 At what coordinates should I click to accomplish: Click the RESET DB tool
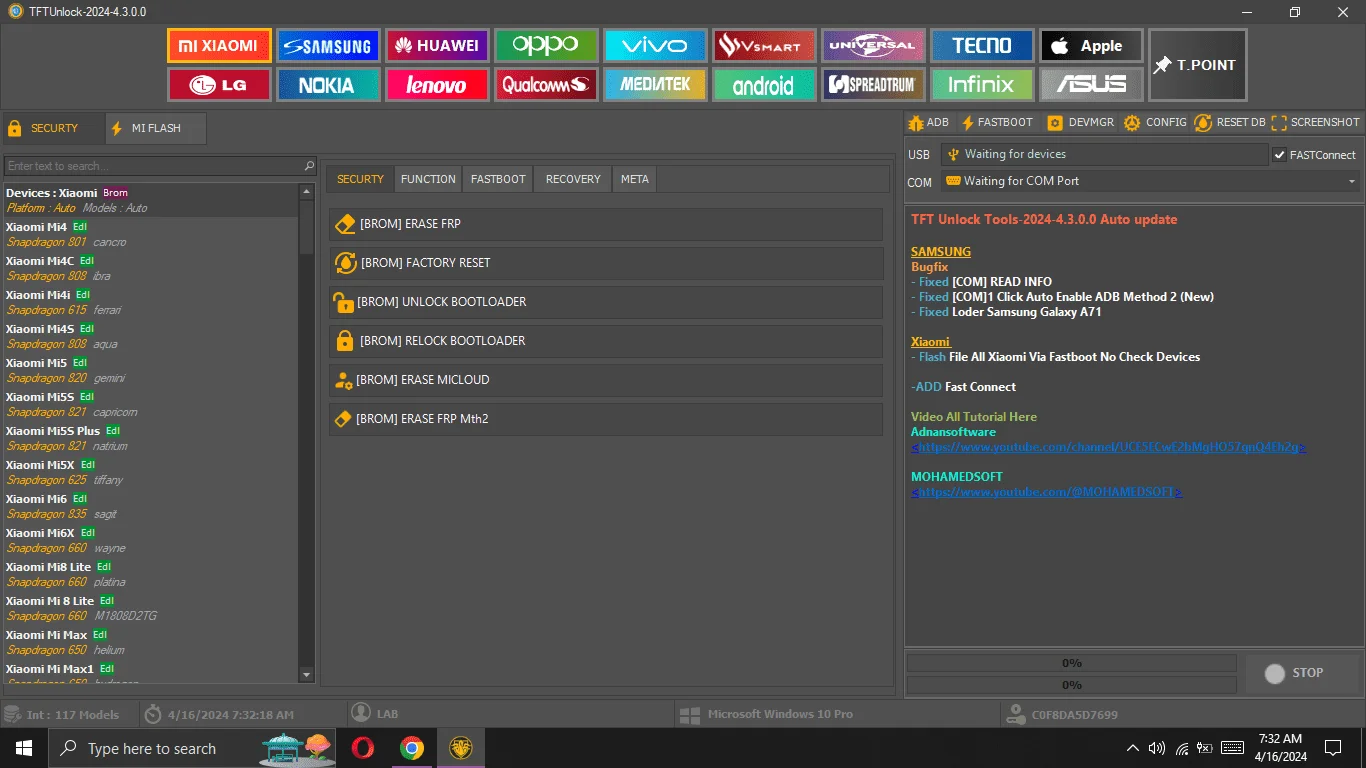coord(1229,122)
